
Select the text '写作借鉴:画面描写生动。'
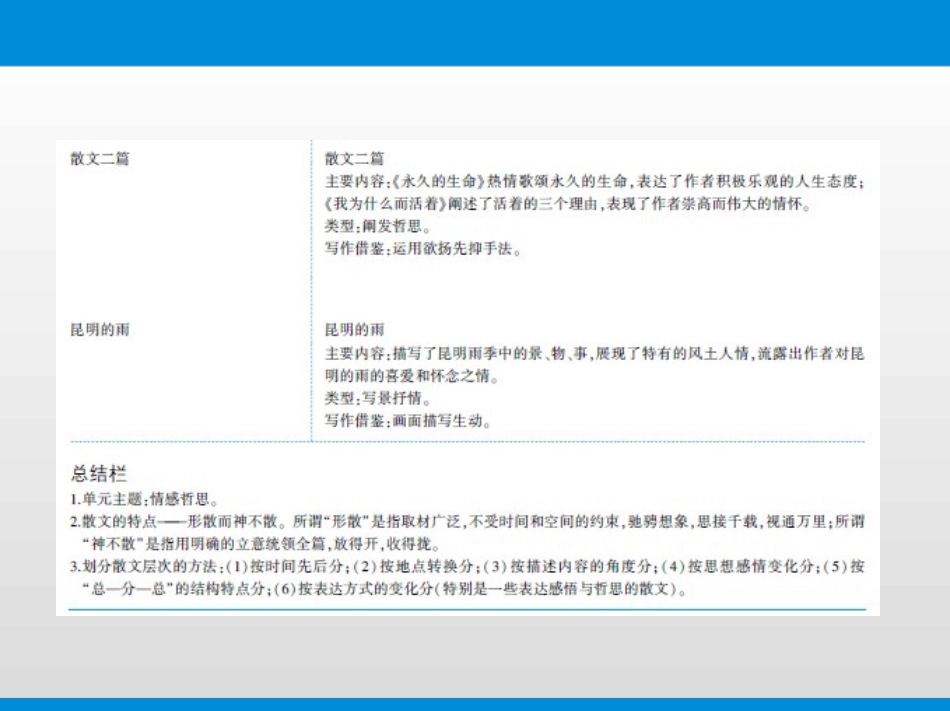click(409, 421)
